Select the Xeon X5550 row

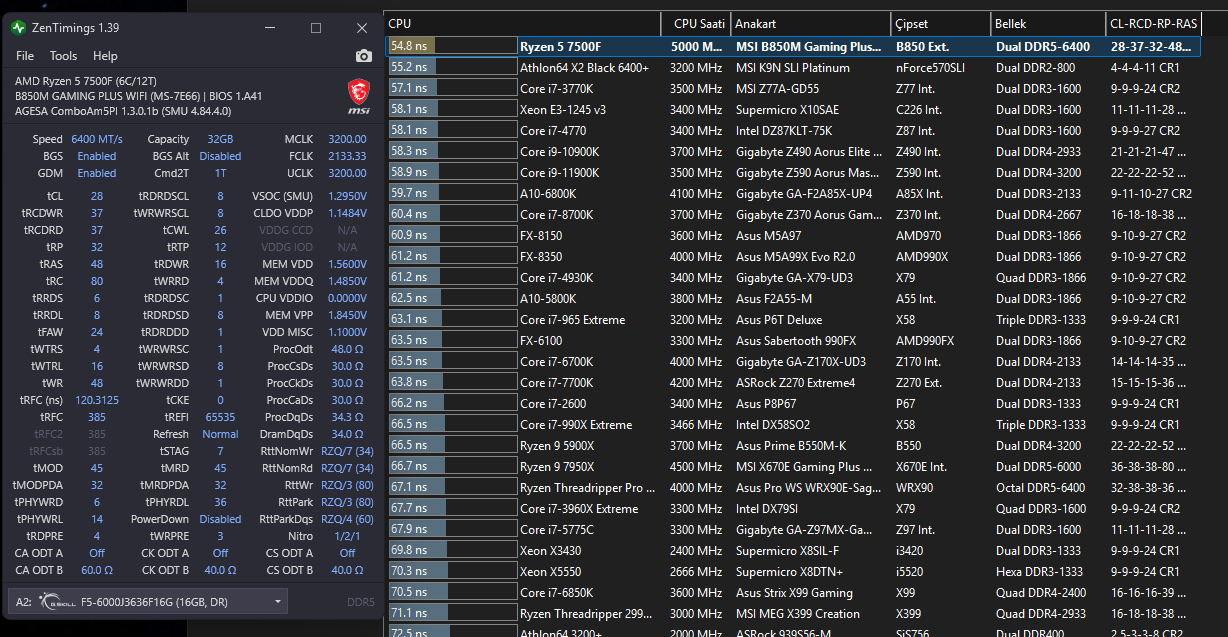[x=794, y=571]
